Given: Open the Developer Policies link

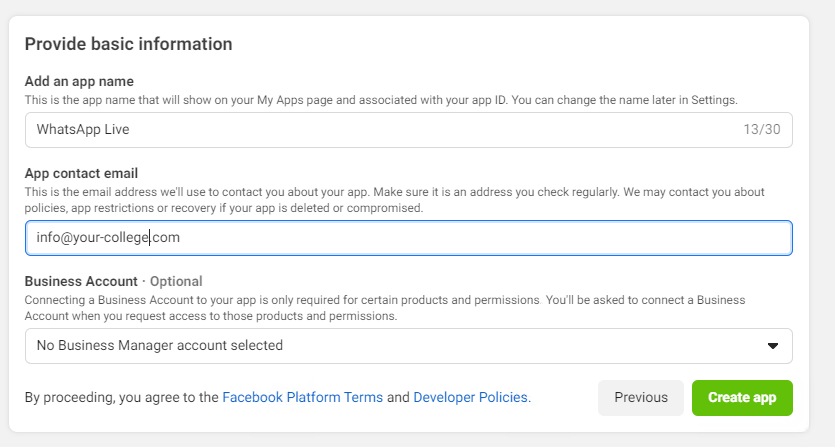Looking at the screenshot, I should click(472, 397).
